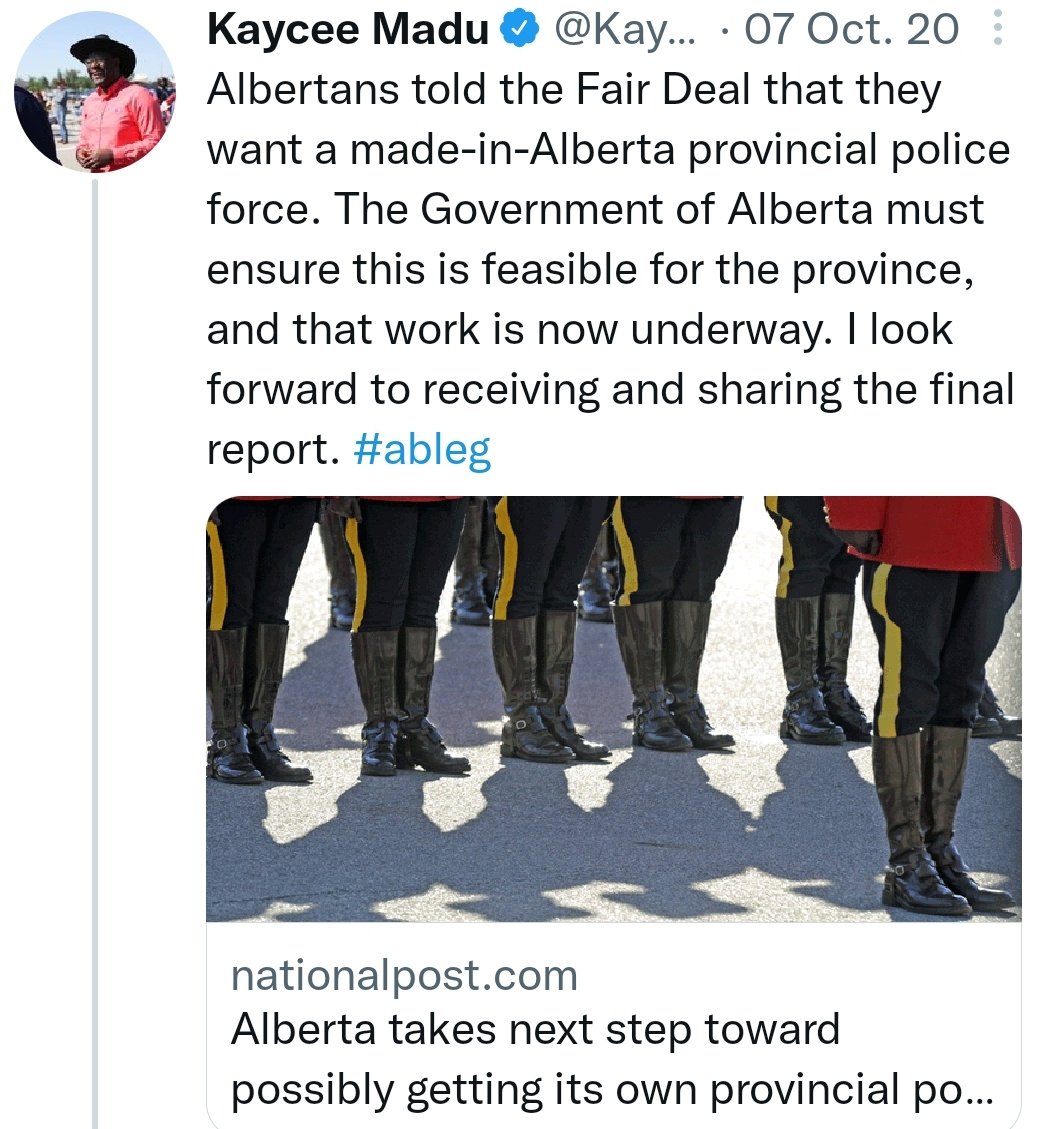1058x1129 pixels.
Task: Click the truncated 'provincial po...' headline line
Action: (611, 1090)
